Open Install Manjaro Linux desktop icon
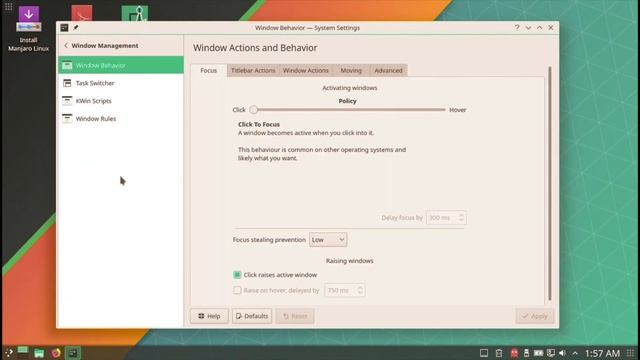Image resolution: width=640 pixels, height=360 pixels. pyautogui.click(x=29, y=29)
